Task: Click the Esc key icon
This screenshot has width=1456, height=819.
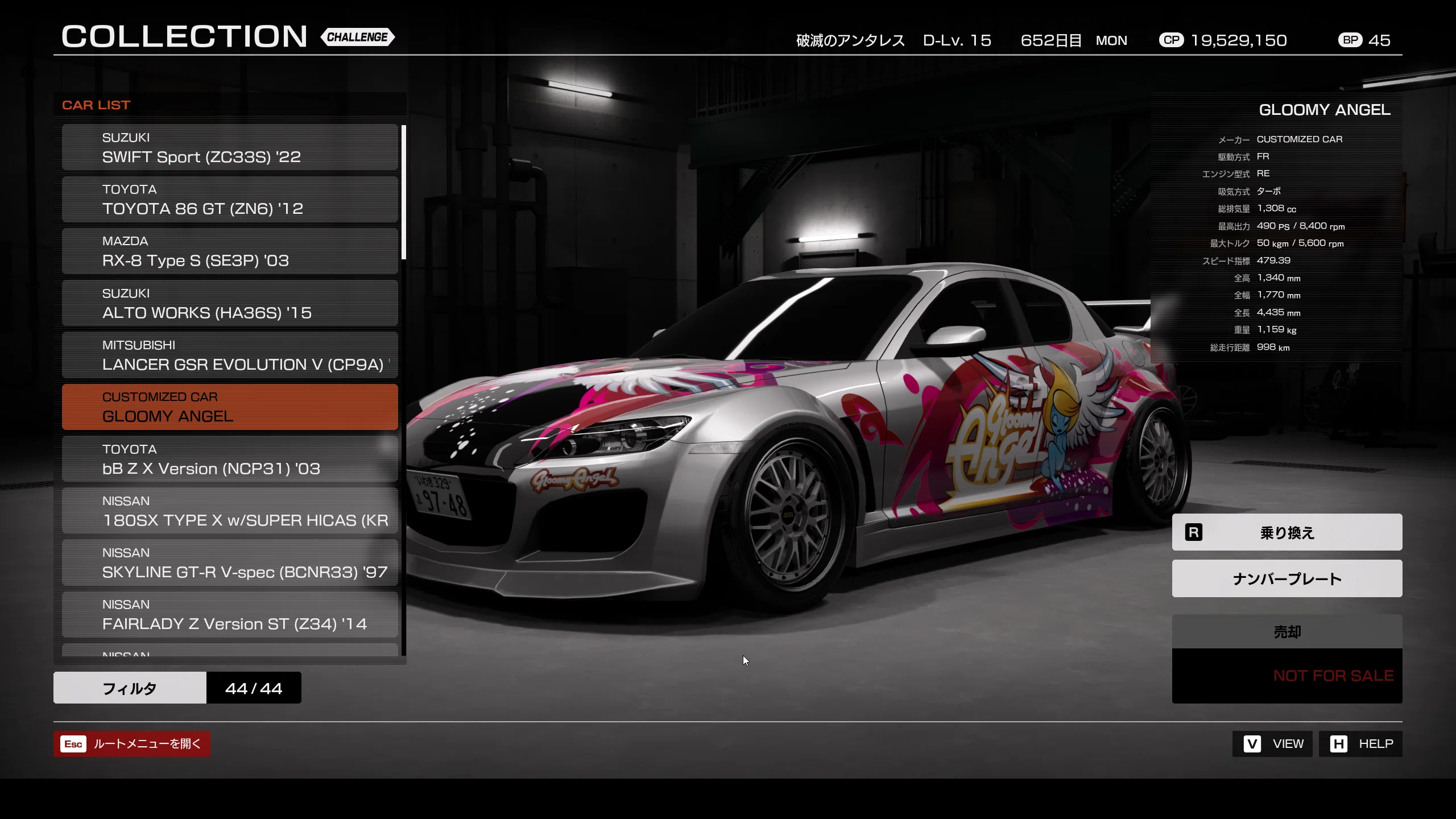Action: tap(73, 744)
